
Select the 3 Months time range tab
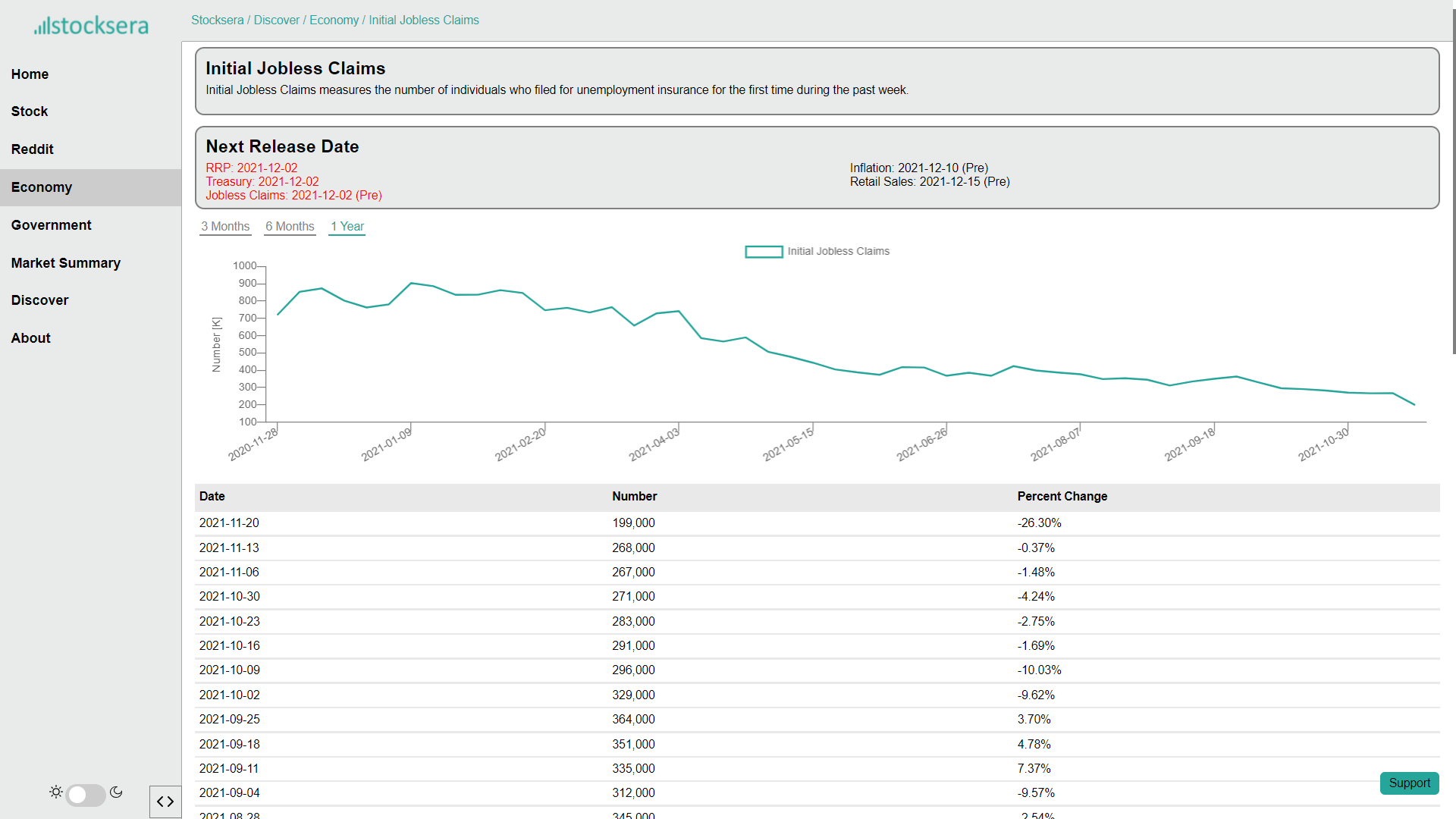point(225,227)
